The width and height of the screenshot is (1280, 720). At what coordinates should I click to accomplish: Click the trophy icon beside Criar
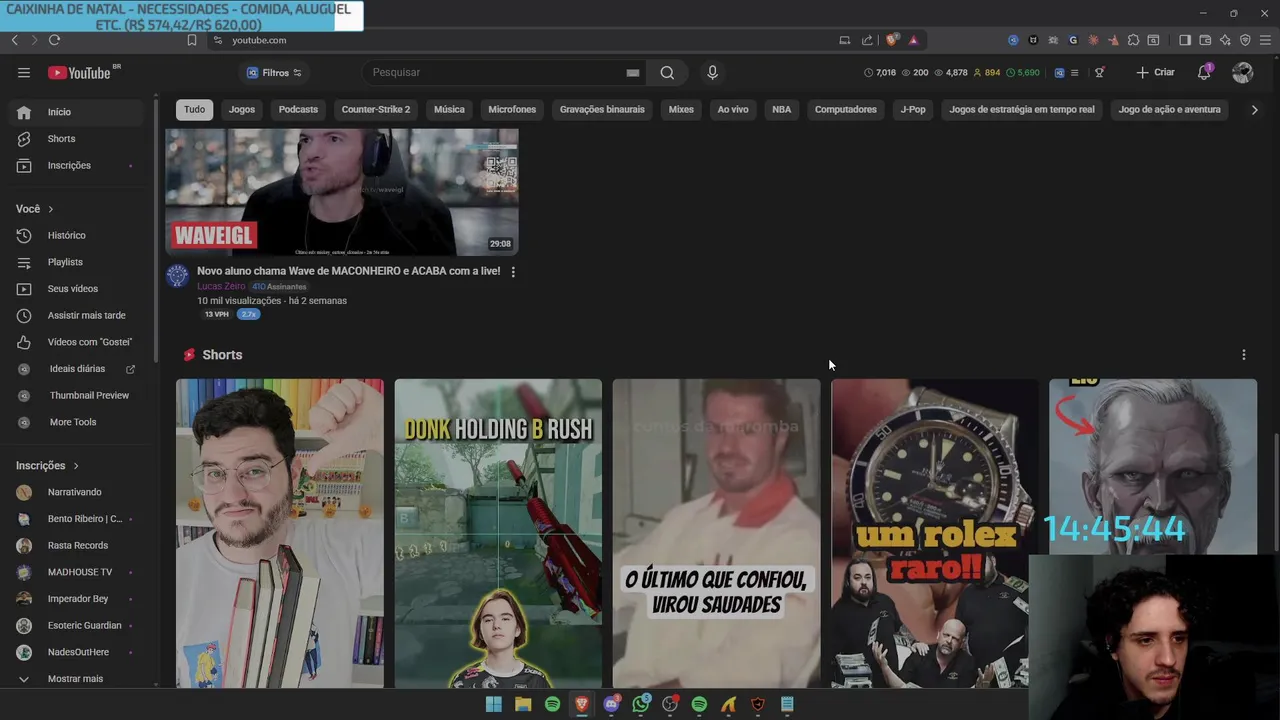click(x=1099, y=72)
